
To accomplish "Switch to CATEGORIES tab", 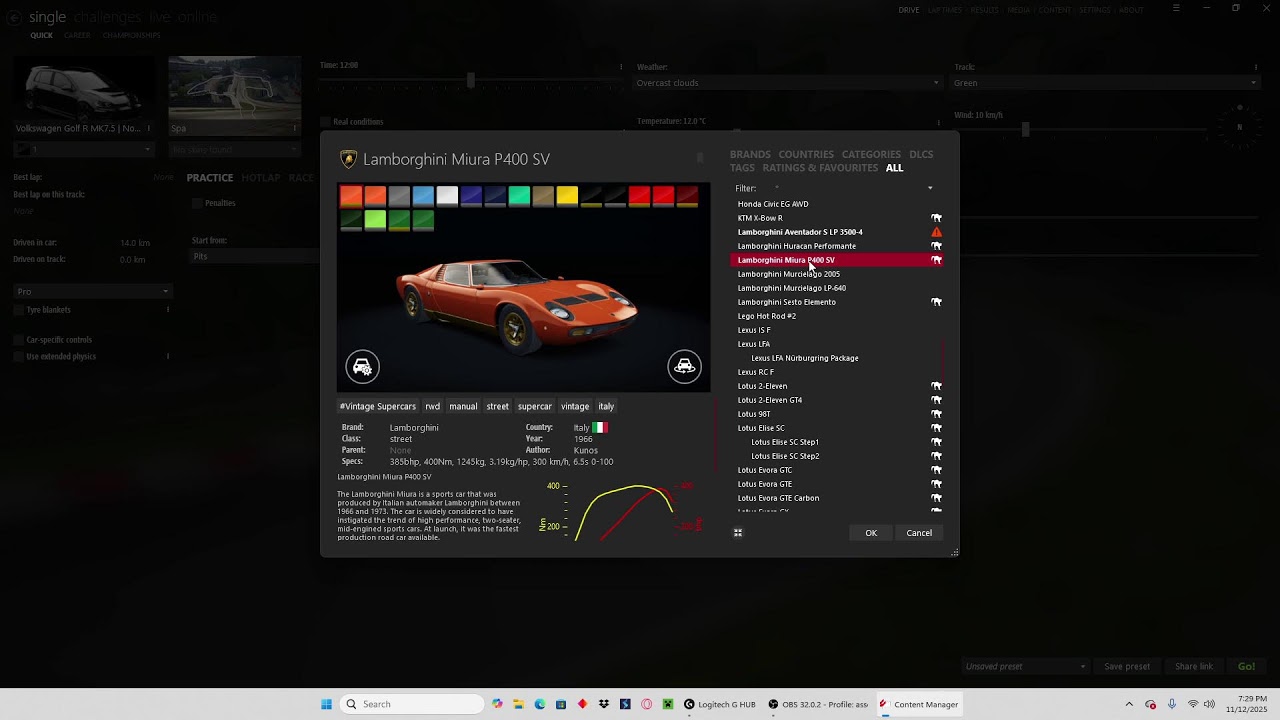I will 871,155.
